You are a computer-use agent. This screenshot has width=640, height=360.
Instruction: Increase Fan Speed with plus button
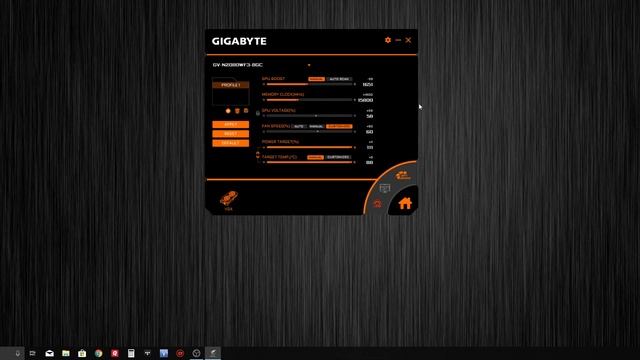pyautogui.click(x=355, y=131)
